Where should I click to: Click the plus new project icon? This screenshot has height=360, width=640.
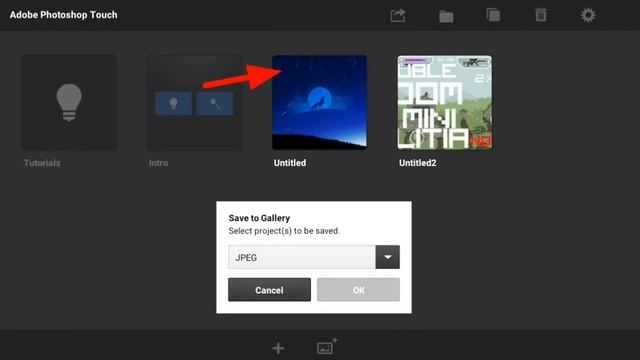pos(278,348)
